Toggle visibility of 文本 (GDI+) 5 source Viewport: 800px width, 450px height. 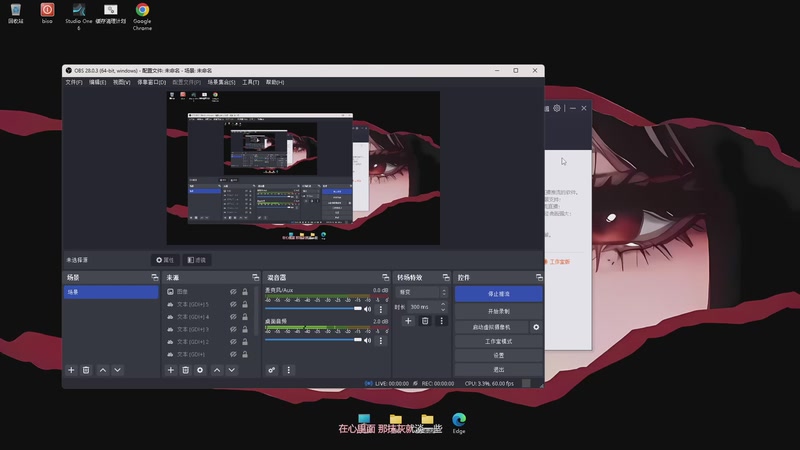(x=233, y=304)
